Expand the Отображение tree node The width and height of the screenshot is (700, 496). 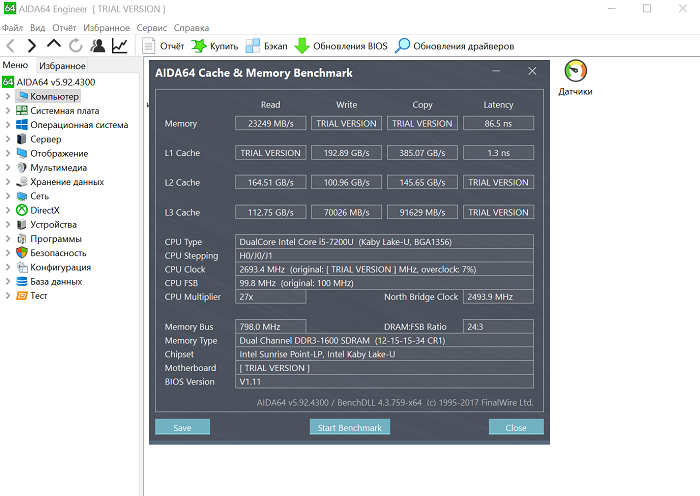(8, 153)
